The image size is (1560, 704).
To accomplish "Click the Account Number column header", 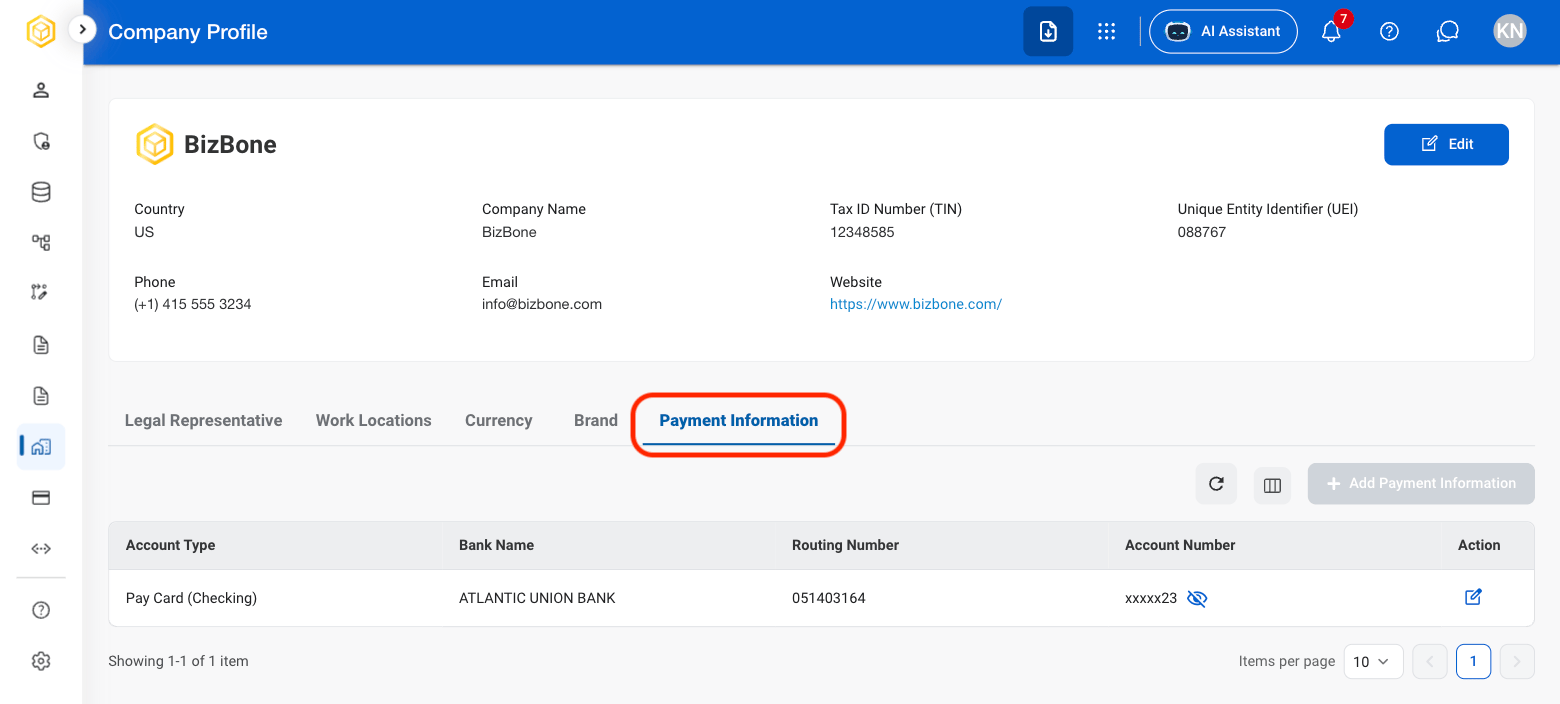I will coord(1180,545).
